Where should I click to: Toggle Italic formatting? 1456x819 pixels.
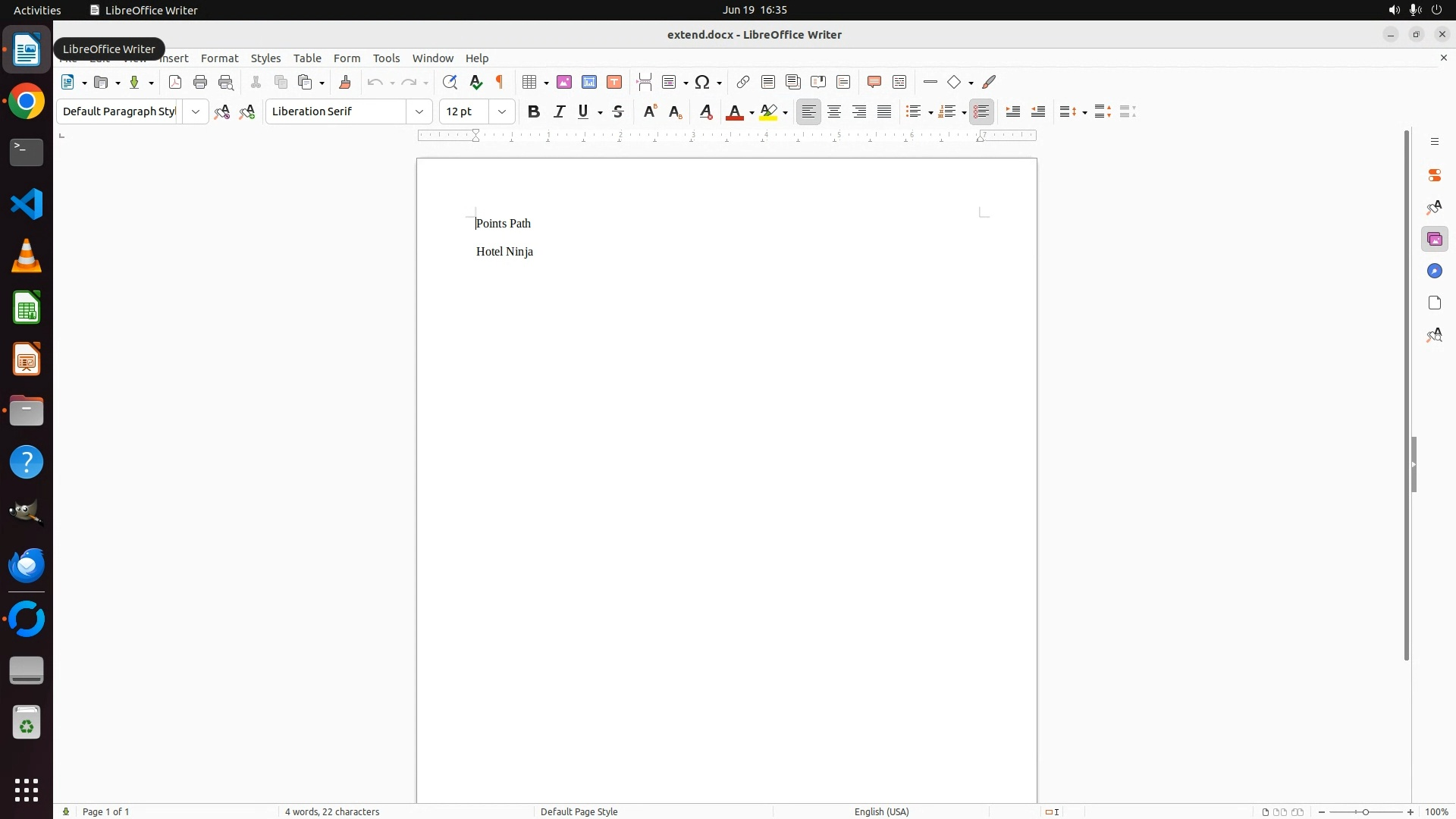pos(559,111)
